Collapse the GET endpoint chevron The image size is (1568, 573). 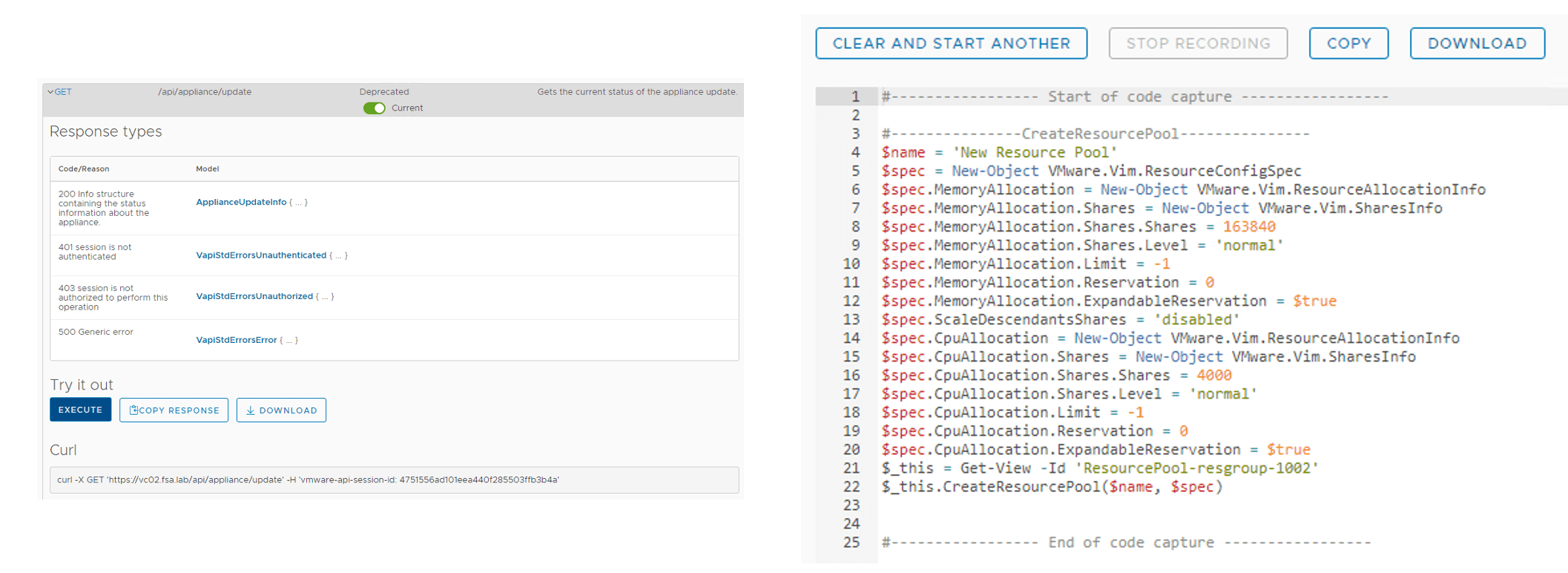[x=50, y=92]
